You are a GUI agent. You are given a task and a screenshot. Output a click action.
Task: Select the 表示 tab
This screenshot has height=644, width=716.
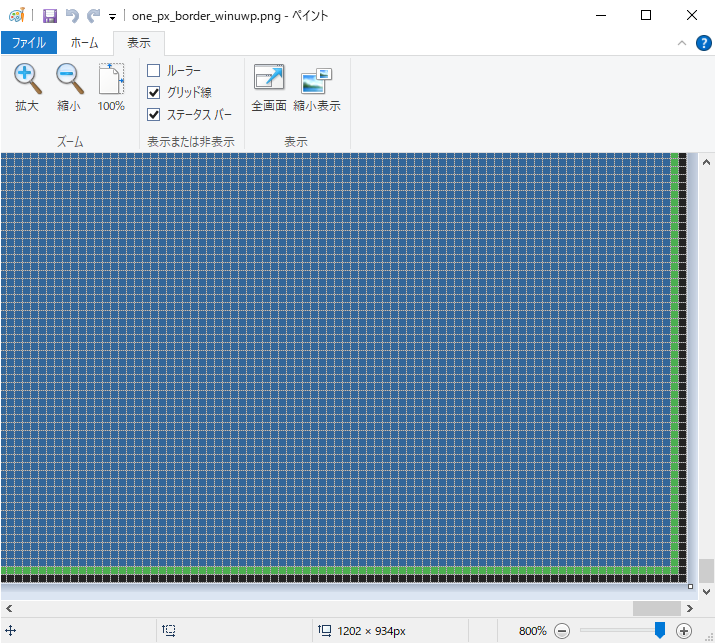(x=139, y=43)
